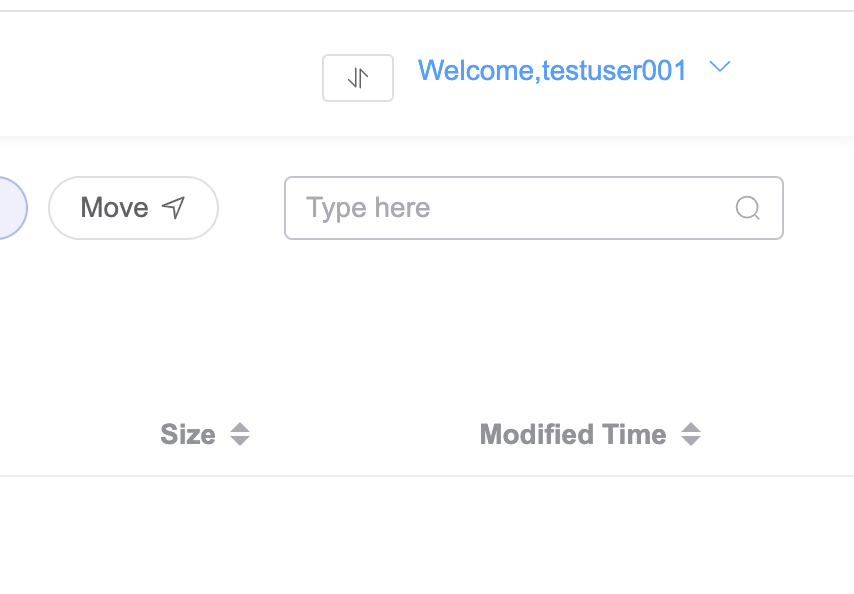Open the Welcome,testuser001 user menu

click(x=574, y=70)
